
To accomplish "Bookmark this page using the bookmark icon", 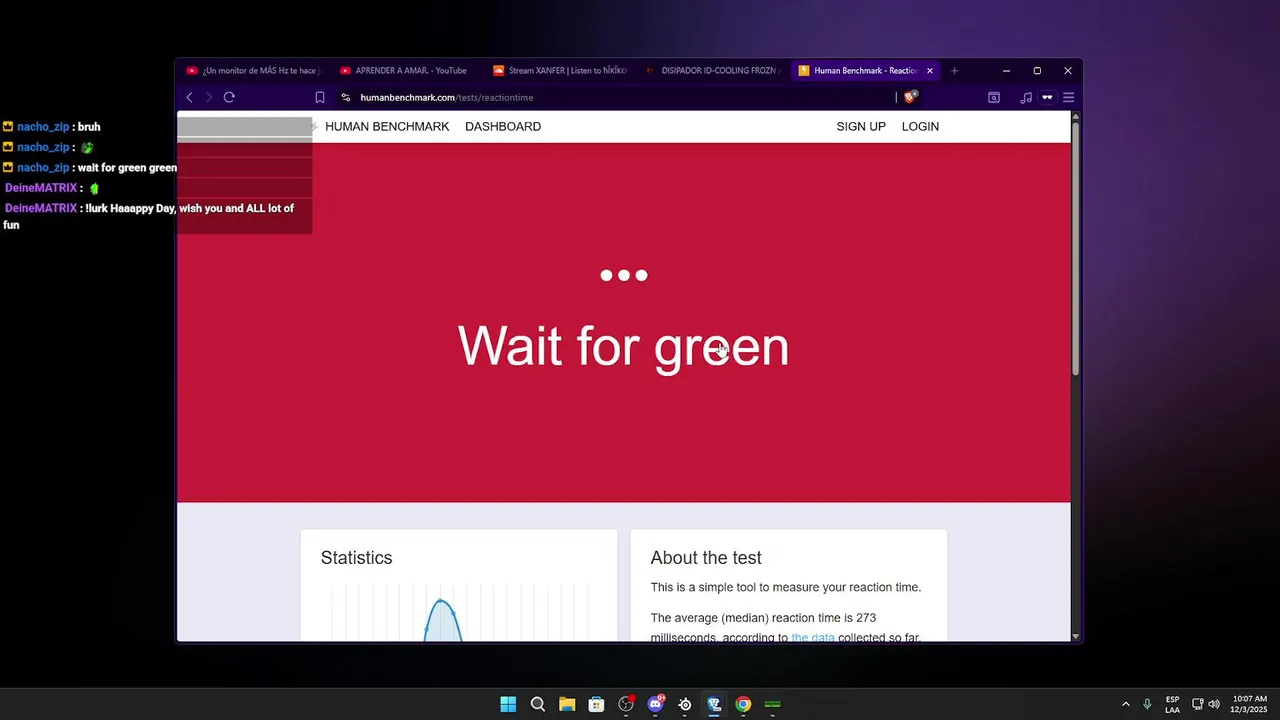I will (320, 97).
